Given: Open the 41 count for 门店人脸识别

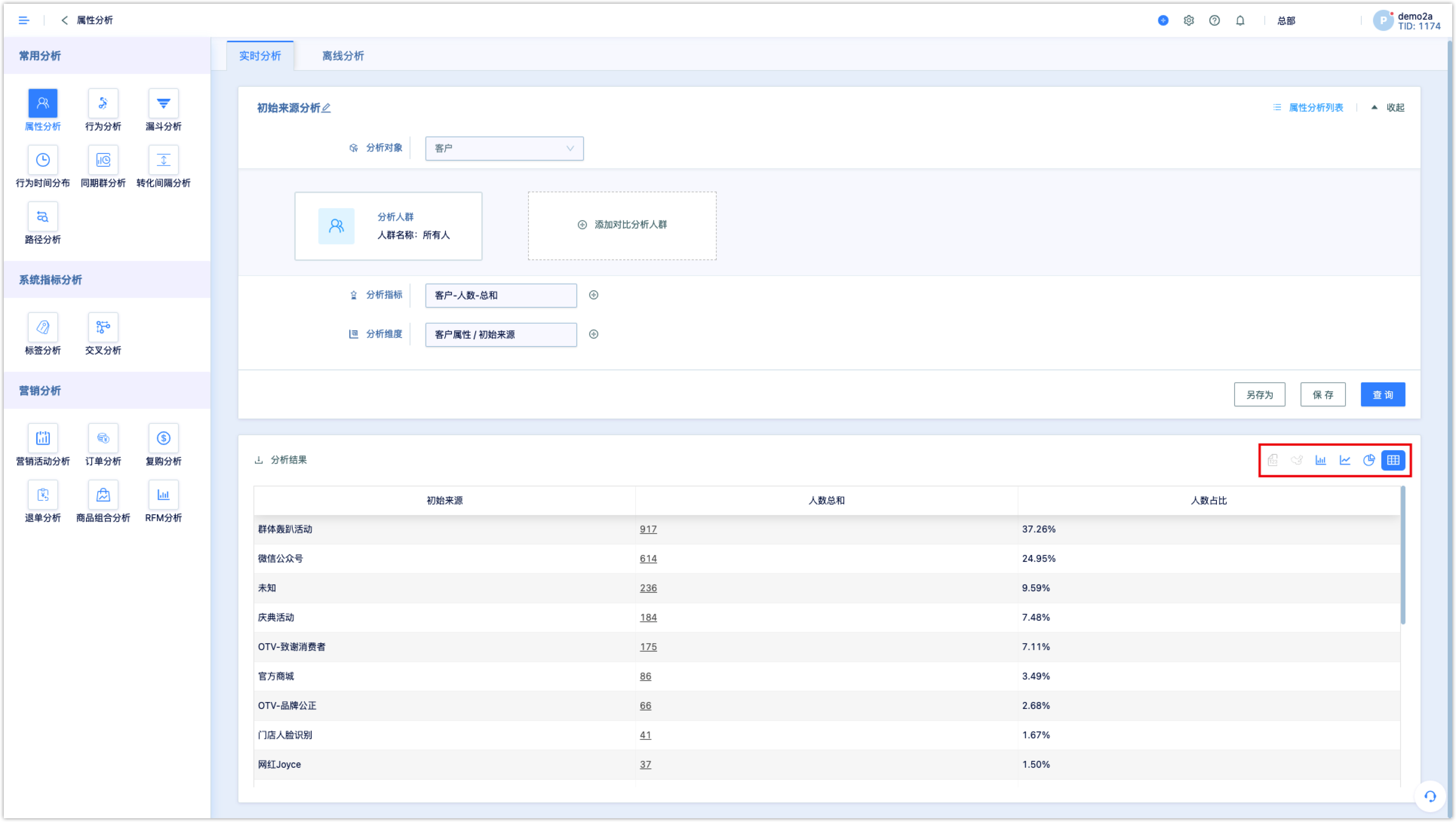Looking at the screenshot, I should click(645, 735).
